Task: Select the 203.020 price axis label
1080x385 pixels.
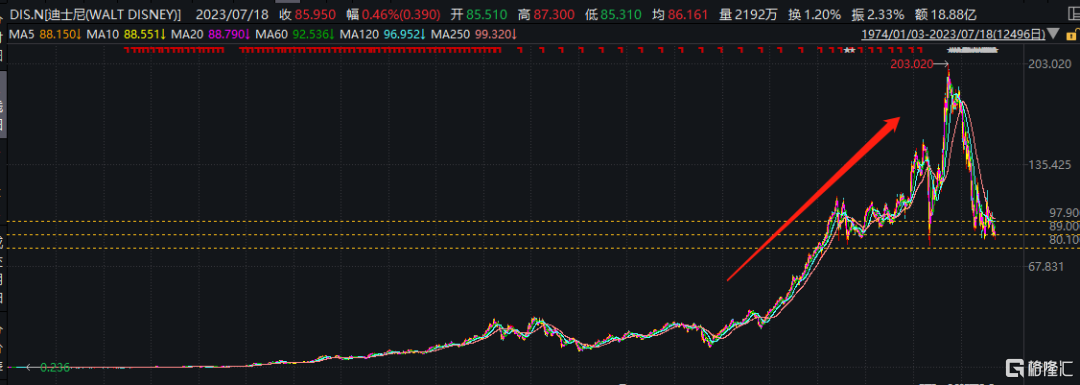Action: coord(1050,64)
